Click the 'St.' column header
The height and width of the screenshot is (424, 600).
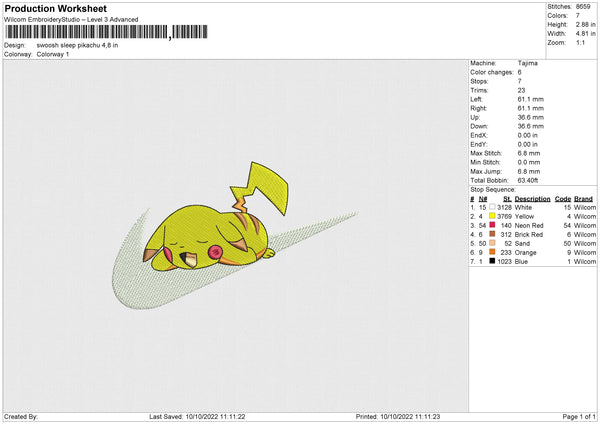(507, 199)
